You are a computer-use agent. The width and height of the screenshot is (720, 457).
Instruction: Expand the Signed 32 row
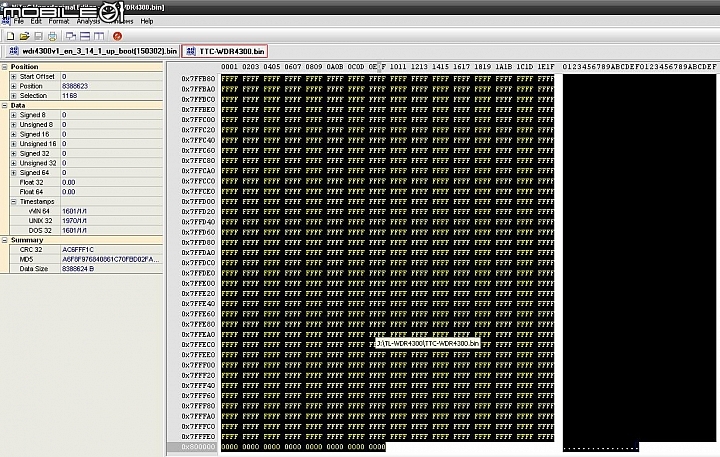[14, 153]
